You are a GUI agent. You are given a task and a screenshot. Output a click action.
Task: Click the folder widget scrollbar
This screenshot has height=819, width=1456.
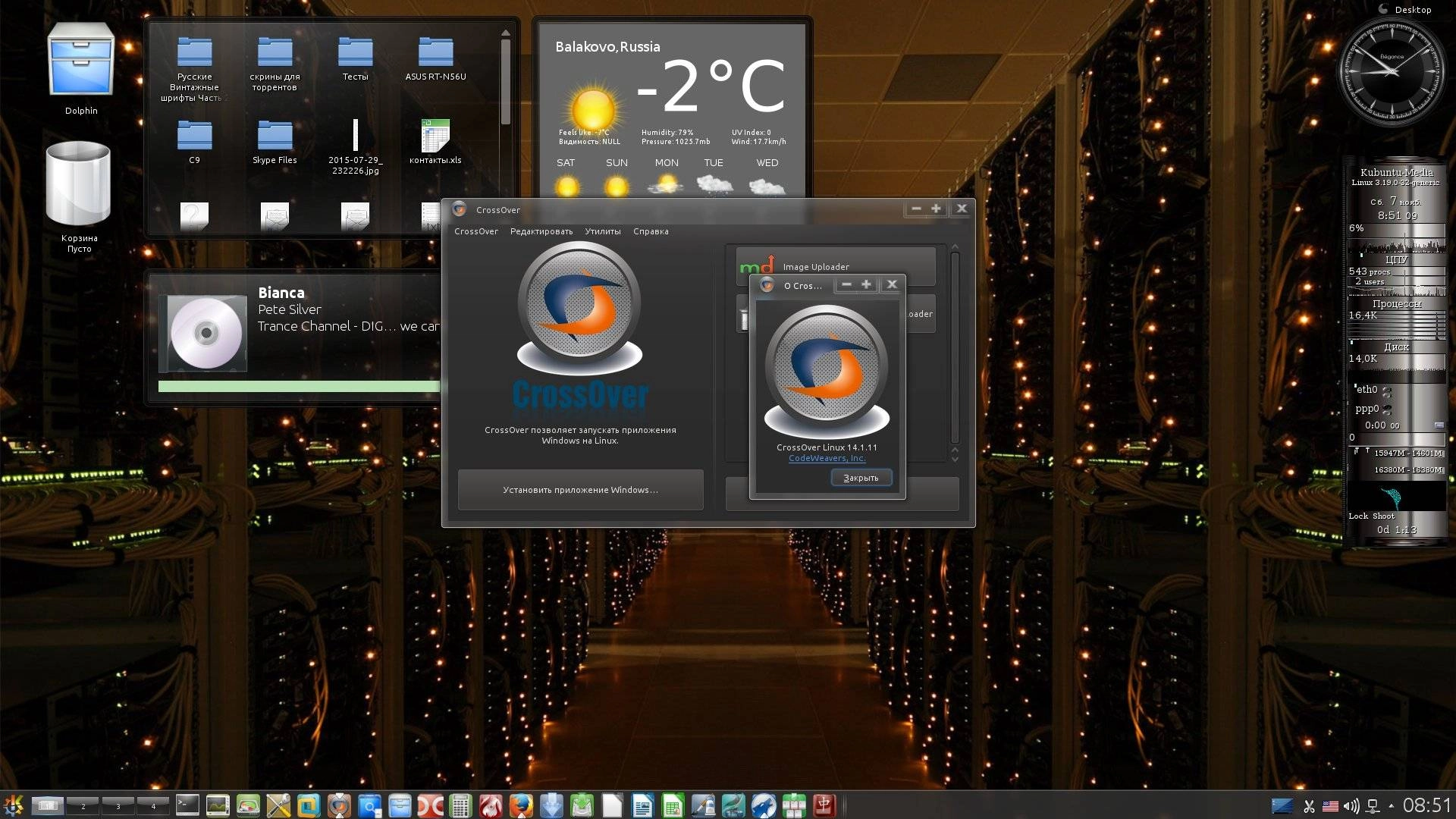click(x=505, y=82)
